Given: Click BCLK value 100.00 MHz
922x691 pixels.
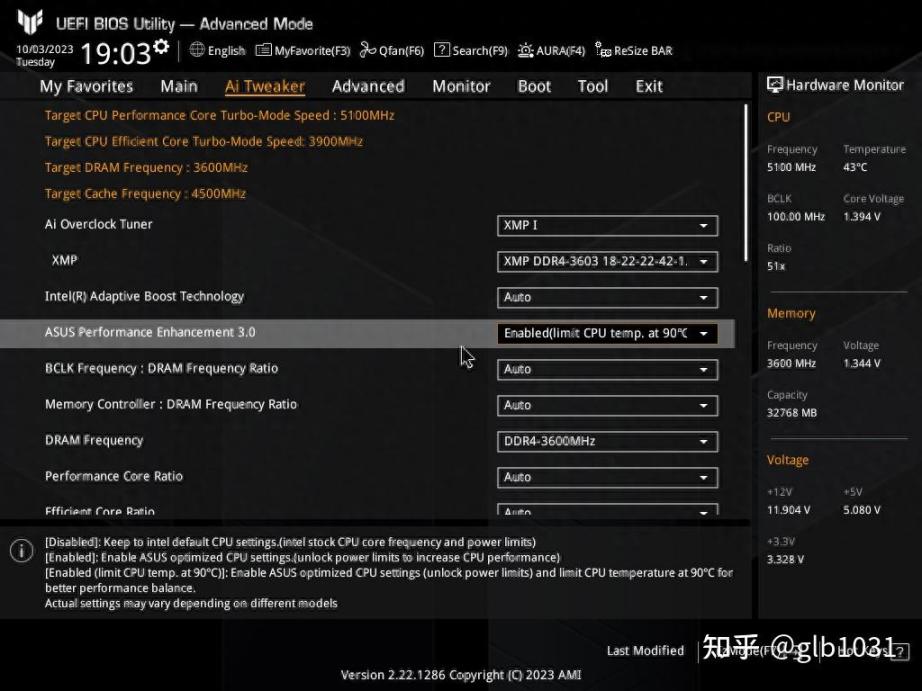Looking at the screenshot, I should click(796, 216).
